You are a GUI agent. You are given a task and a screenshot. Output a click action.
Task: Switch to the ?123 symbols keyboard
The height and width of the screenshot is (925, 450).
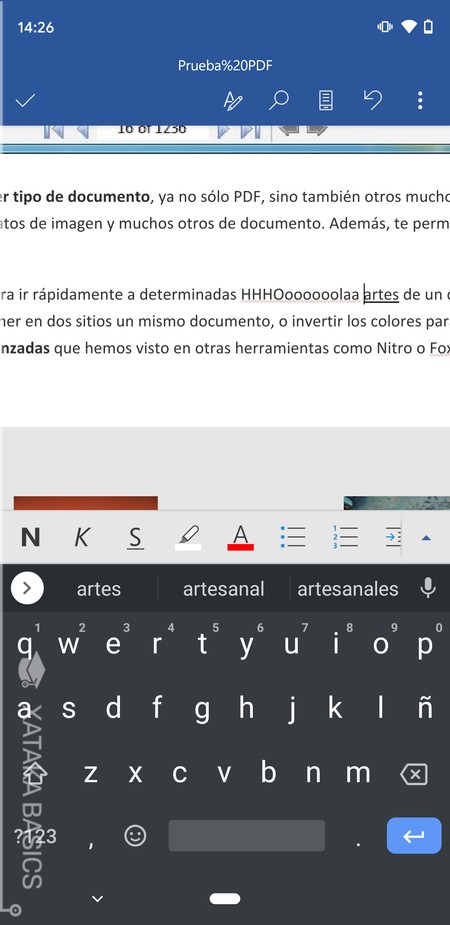[35, 836]
